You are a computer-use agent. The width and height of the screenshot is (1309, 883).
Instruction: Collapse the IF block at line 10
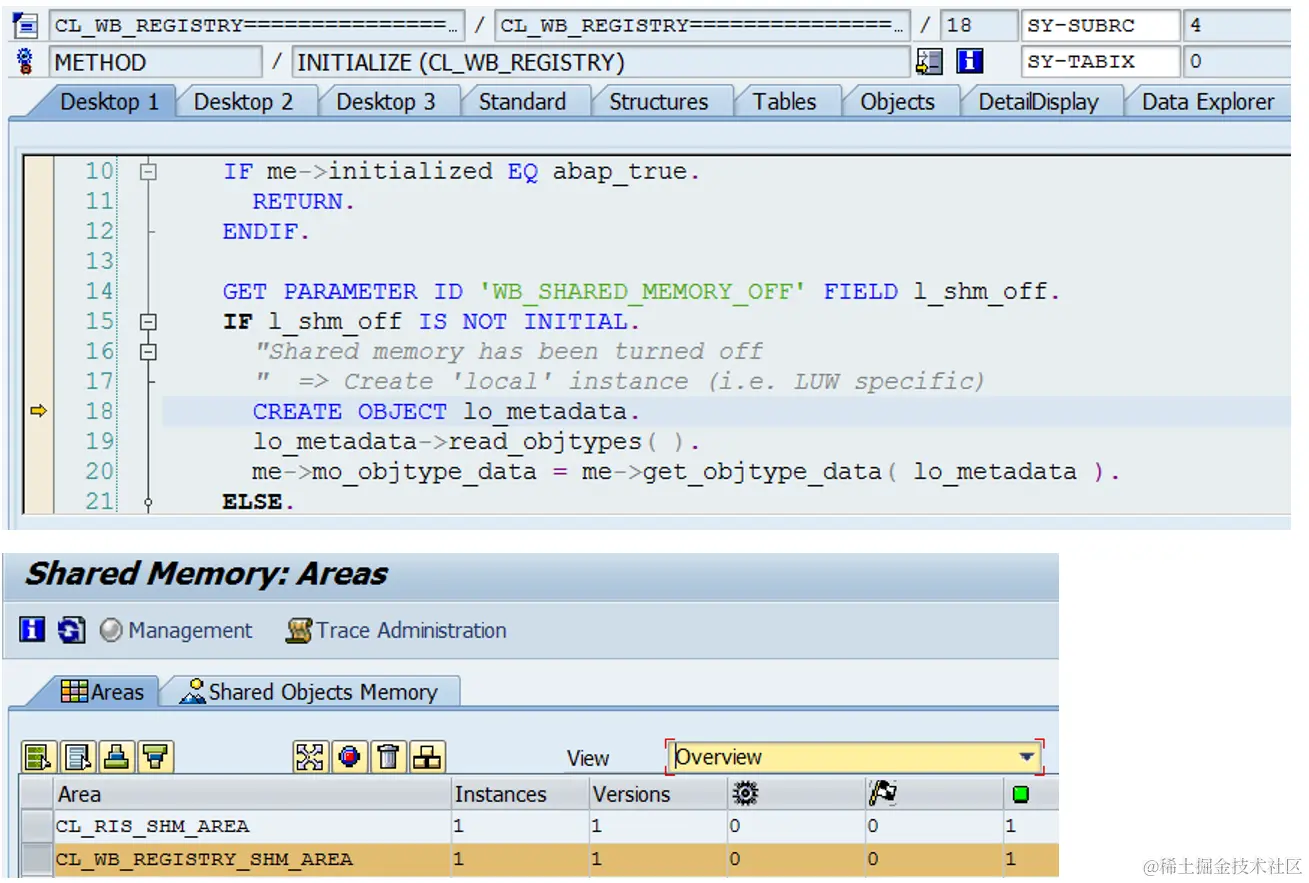click(x=148, y=172)
